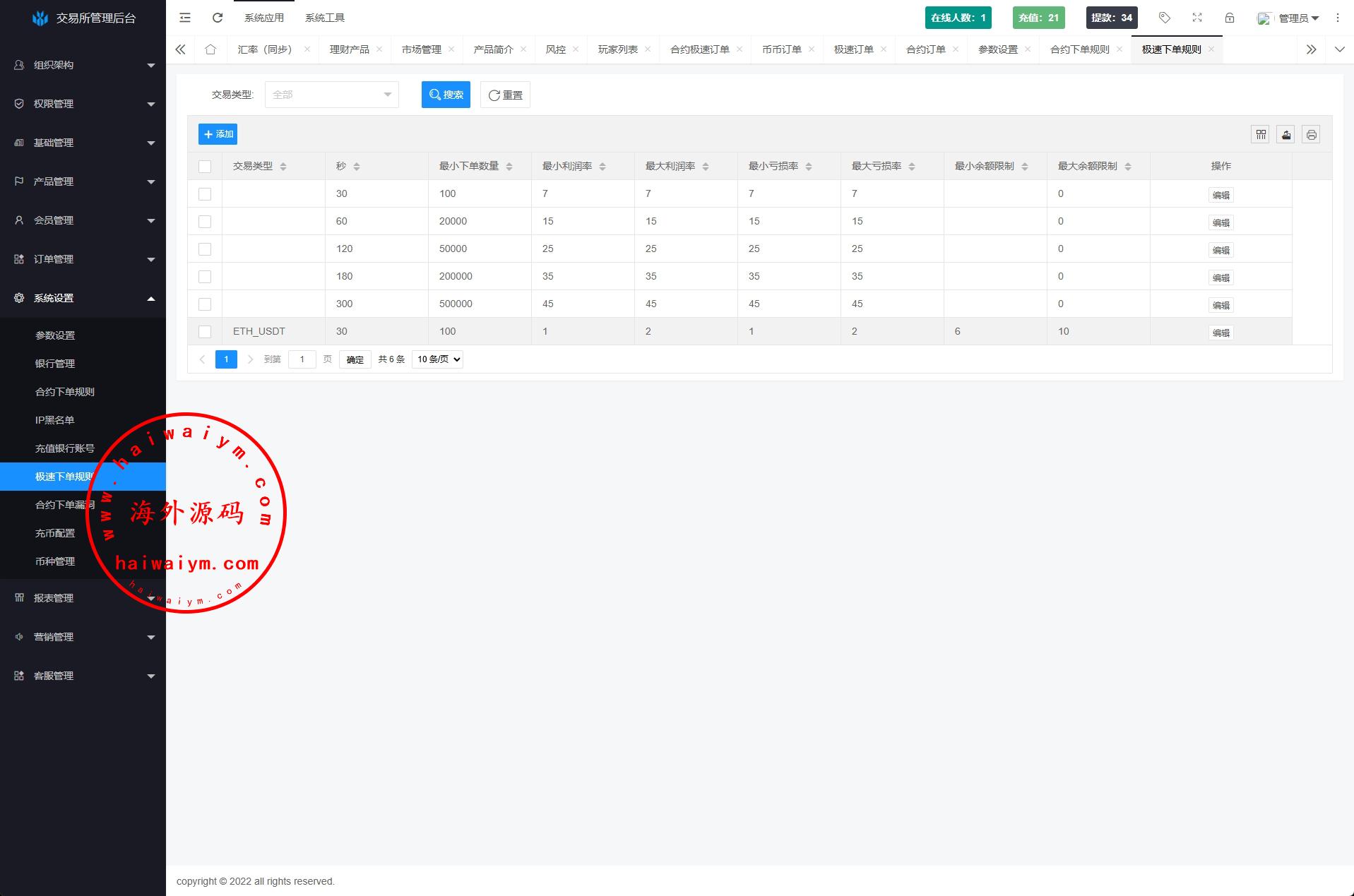The height and width of the screenshot is (896, 1354).
Task: Check the select-all header checkbox
Action: pos(205,167)
